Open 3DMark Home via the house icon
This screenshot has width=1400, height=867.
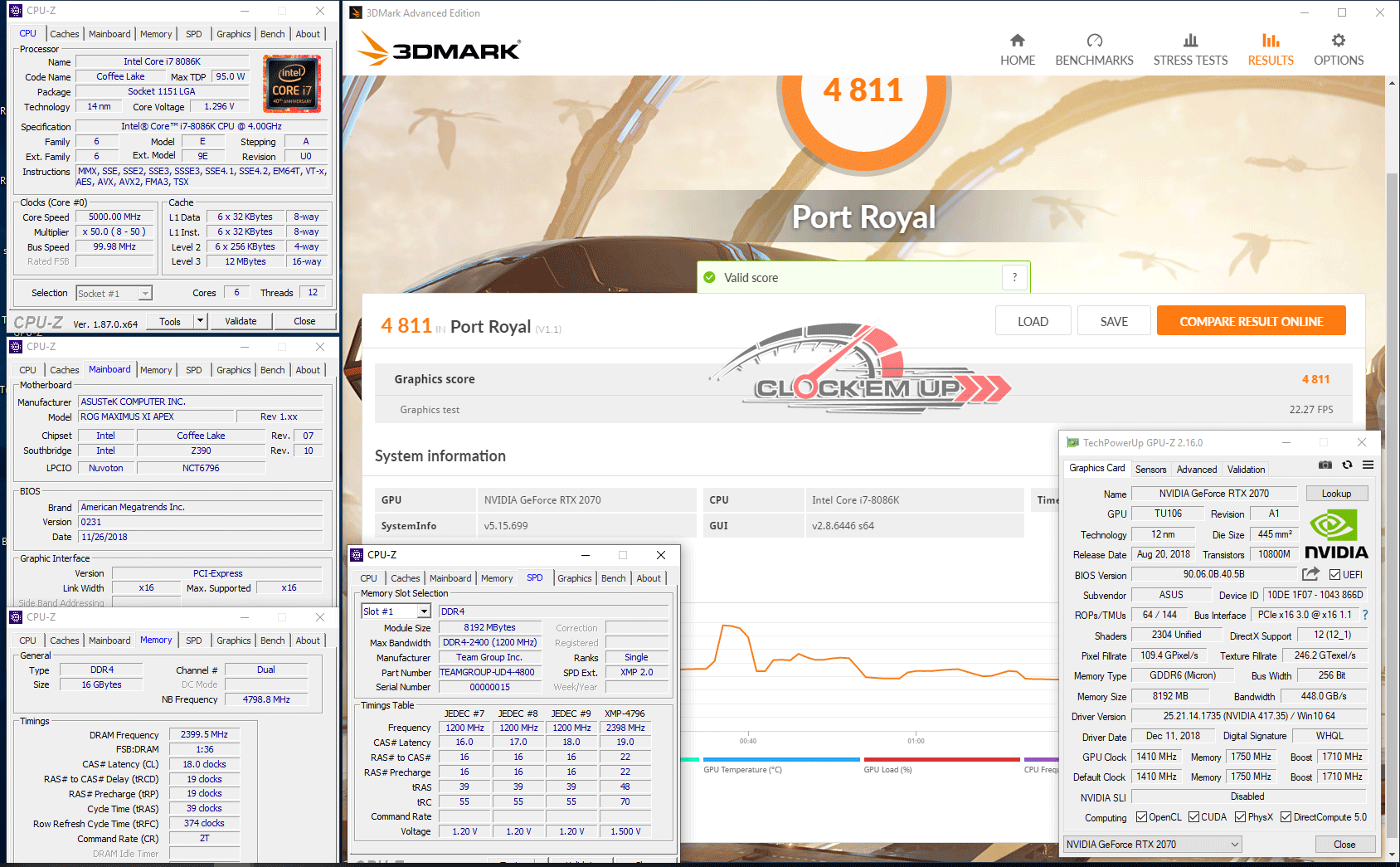click(1017, 41)
